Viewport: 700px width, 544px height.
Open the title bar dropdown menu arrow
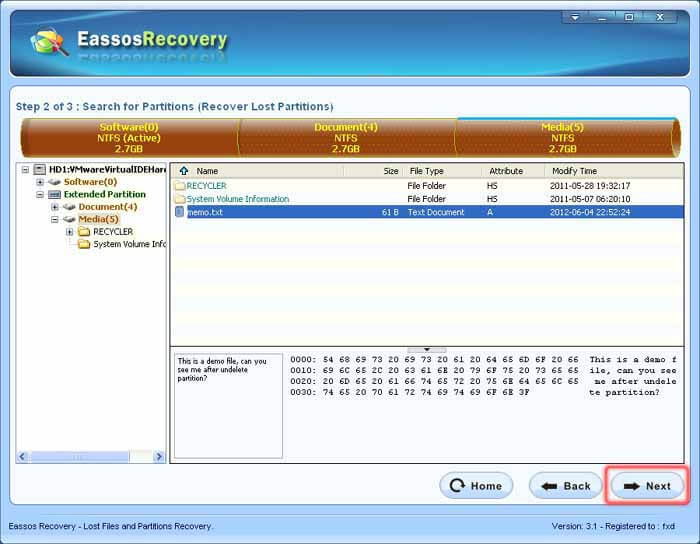pyautogui.click(x=575, y=17)
